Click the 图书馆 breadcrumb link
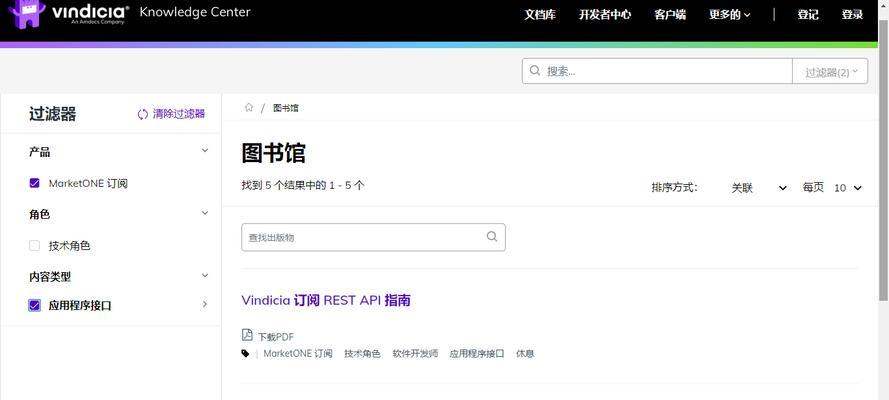The image size is (889, 400). 286,108
